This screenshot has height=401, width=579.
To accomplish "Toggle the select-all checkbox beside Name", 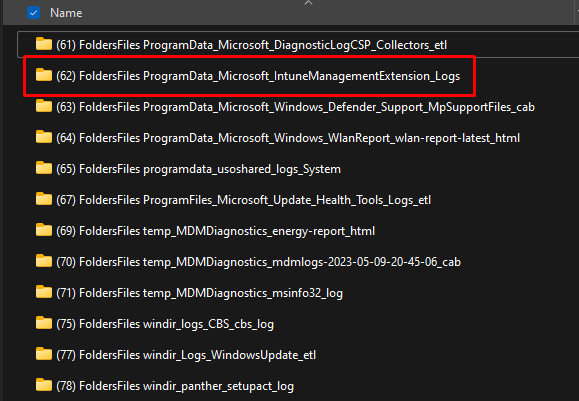I will pyautogui.click(x=34, y=13).
